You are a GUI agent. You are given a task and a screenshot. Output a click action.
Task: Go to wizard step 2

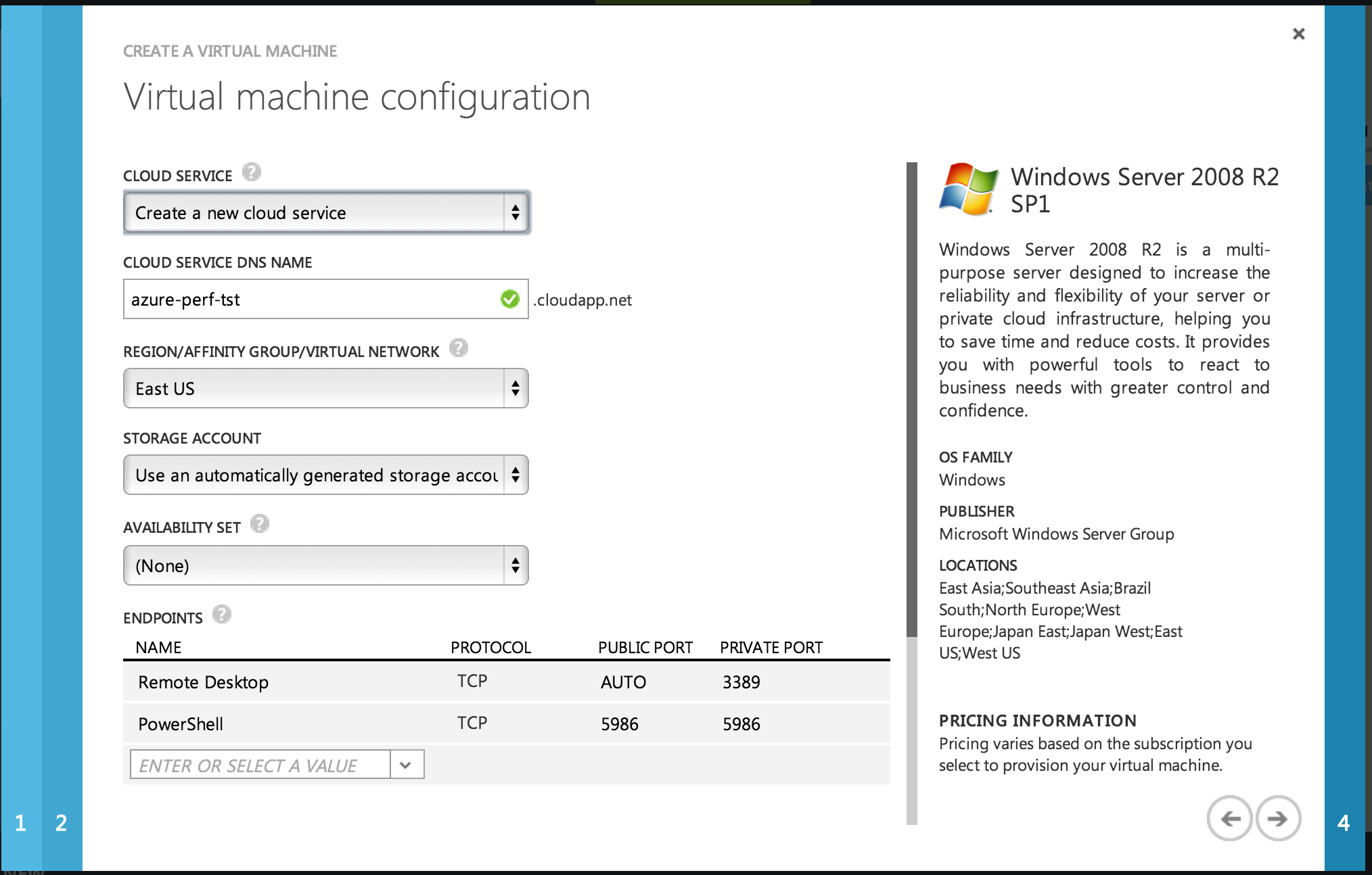tap(61, 823)
